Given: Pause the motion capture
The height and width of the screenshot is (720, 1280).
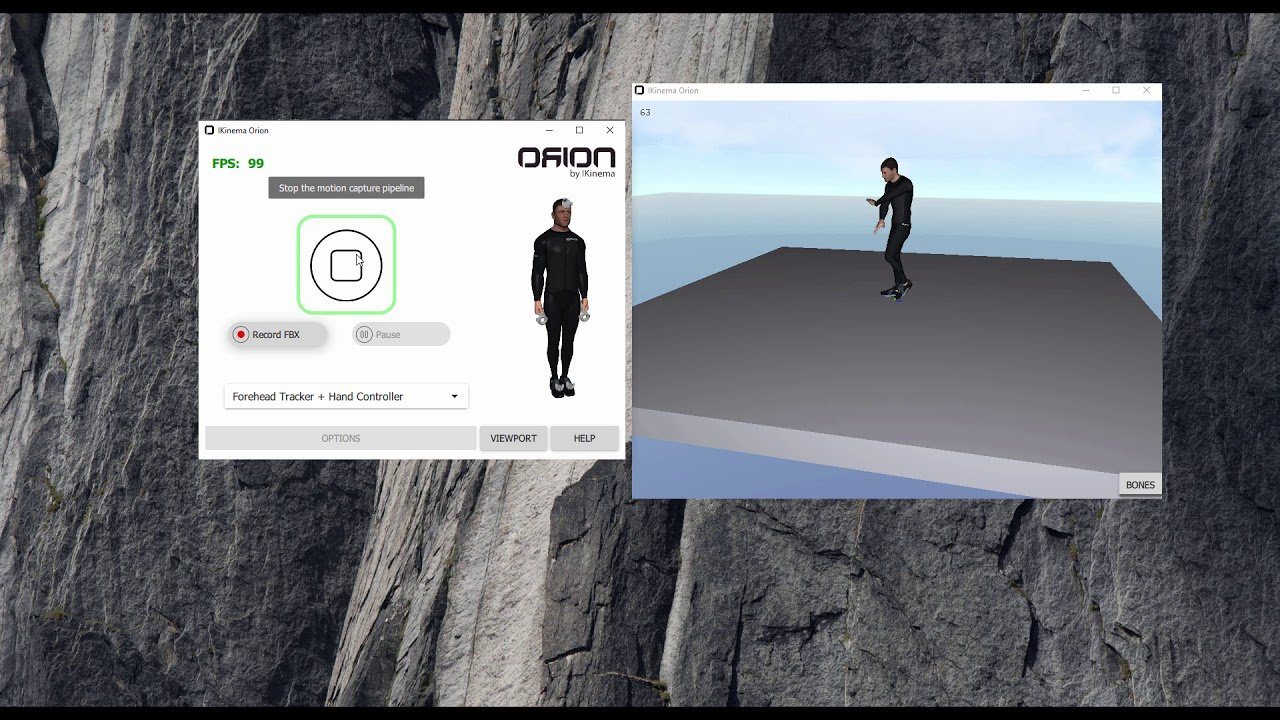Looking at the screenshot, I should (x=399, y=334).
